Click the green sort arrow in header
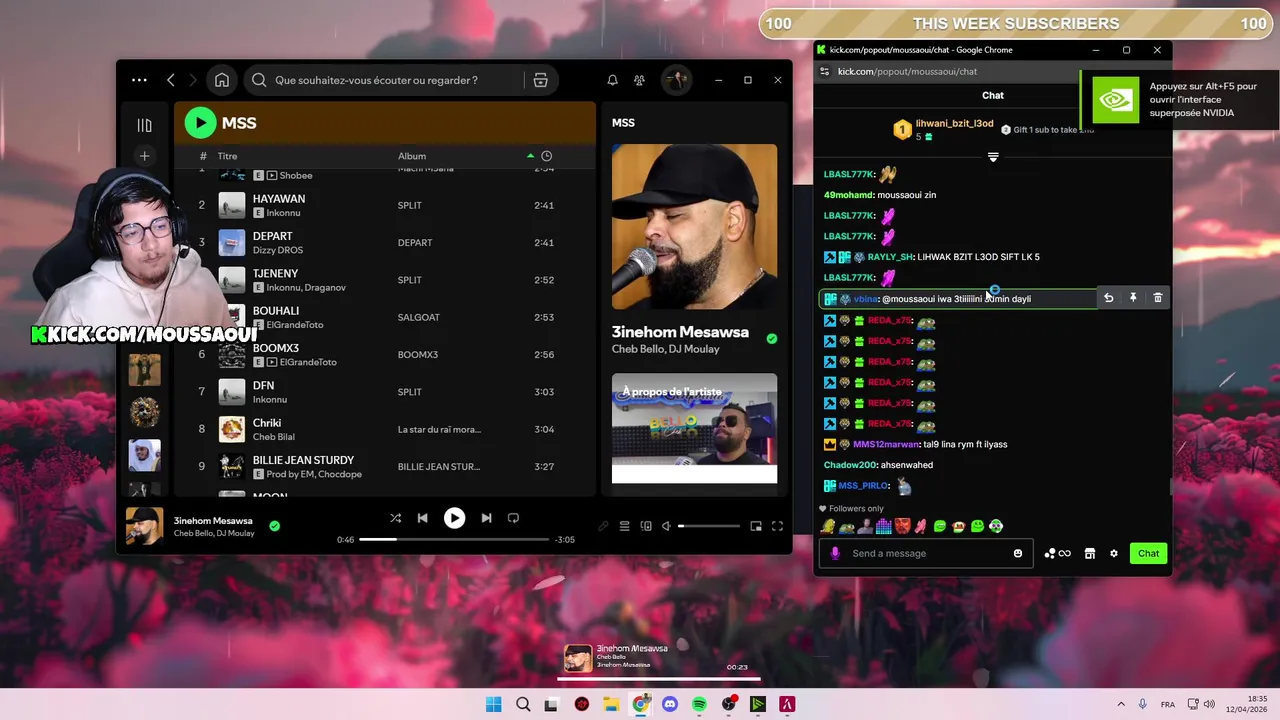This screenshot has width=1280, height=720. pyautogui.click(x=530, y=156)
